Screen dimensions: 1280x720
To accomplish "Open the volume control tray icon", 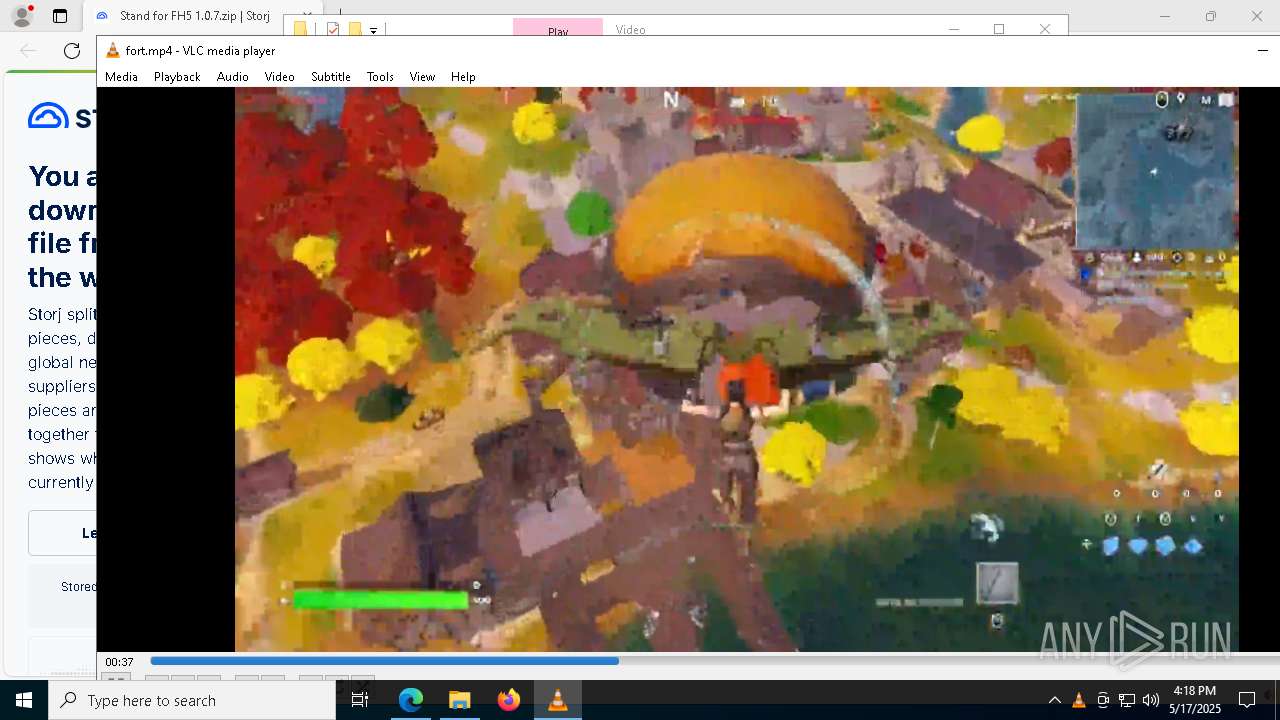I will [x=1150, y=700].
